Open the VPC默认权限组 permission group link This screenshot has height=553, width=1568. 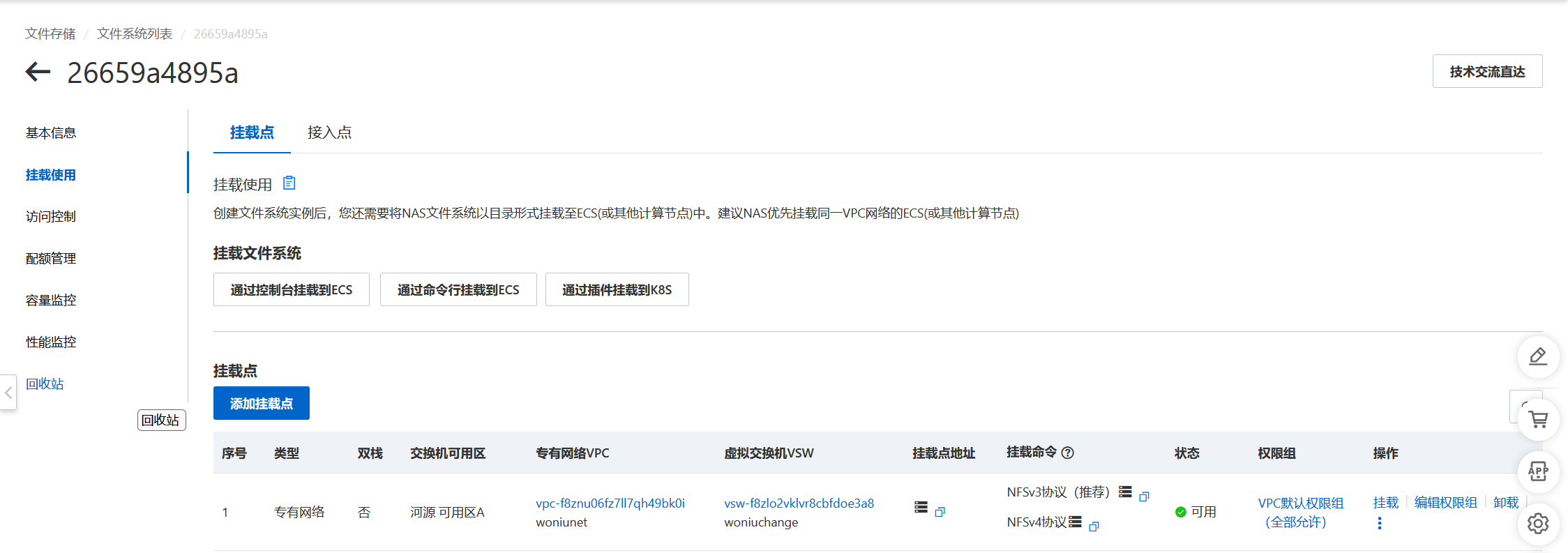pyautogui.click(x=1301, y=513)
